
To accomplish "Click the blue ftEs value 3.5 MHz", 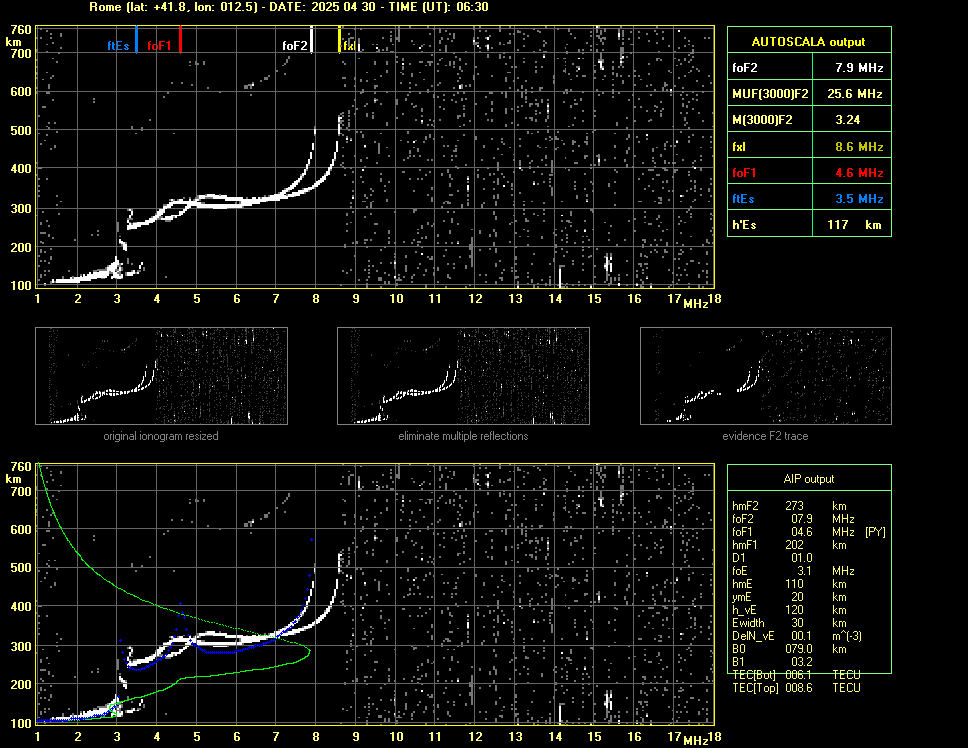I will tap(859, 199).
